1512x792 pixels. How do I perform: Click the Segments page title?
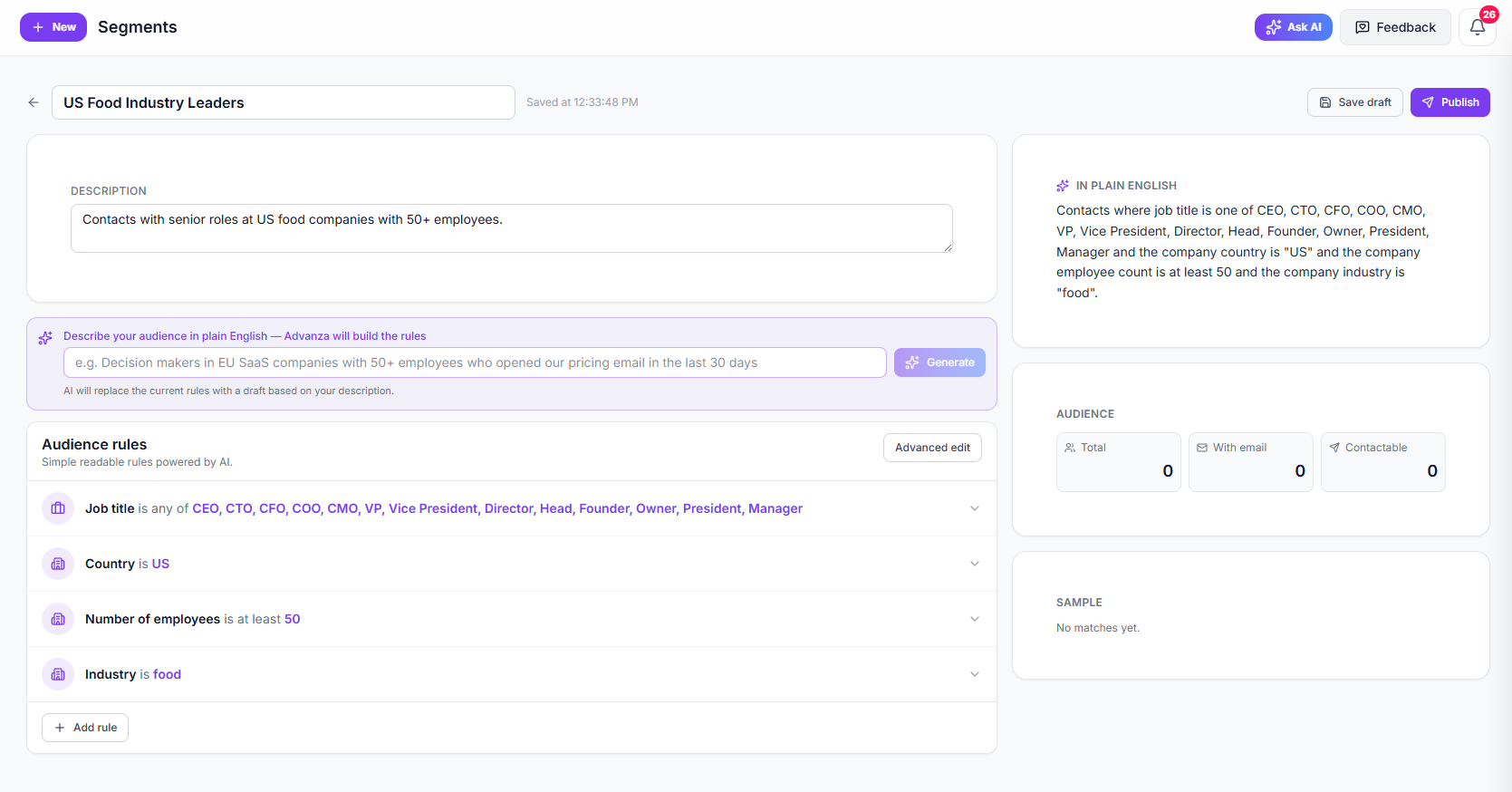138,27
